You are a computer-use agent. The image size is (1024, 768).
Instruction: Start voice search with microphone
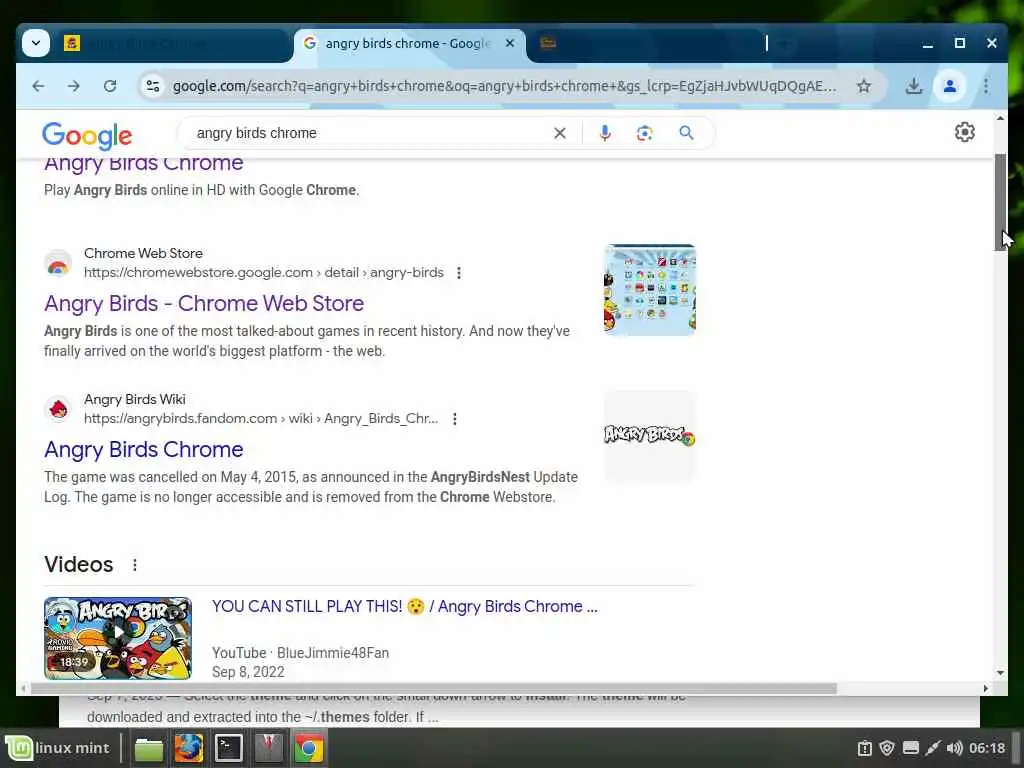coord(605,133)
